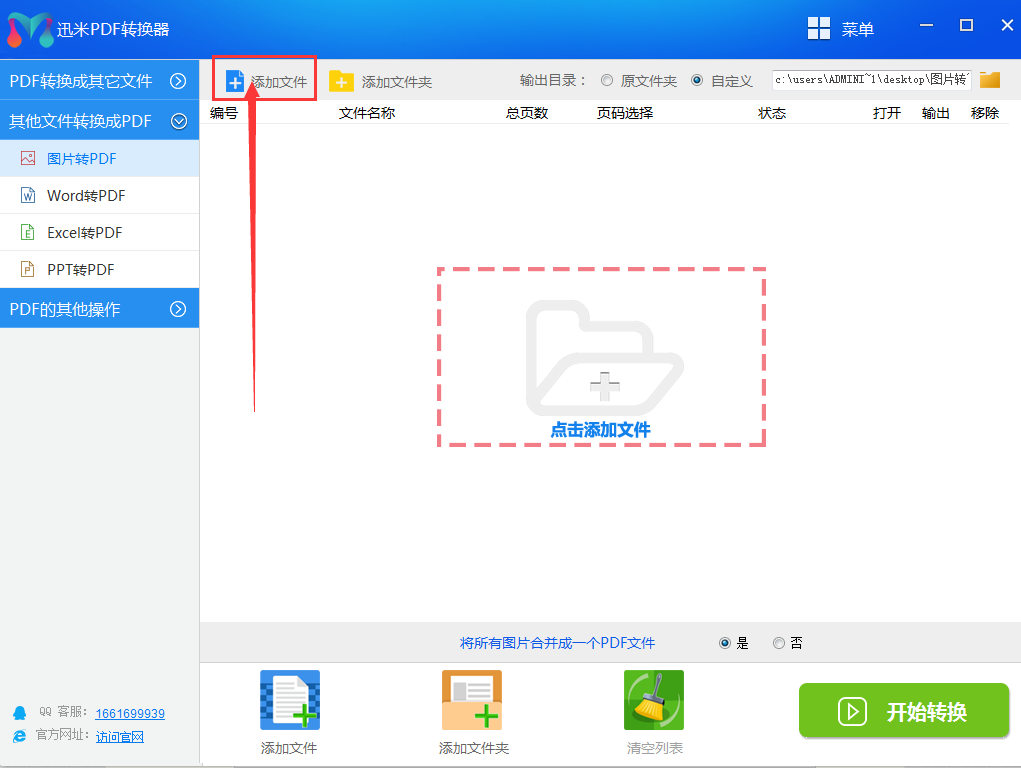Click the large Add File icon at bottom
This screenshot has width=1021, height=768.
pyautogui.click(x=289, y=700)
